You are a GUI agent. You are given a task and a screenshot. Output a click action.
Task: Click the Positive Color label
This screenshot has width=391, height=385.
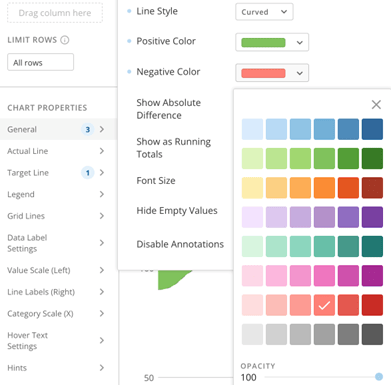point(166,41)
